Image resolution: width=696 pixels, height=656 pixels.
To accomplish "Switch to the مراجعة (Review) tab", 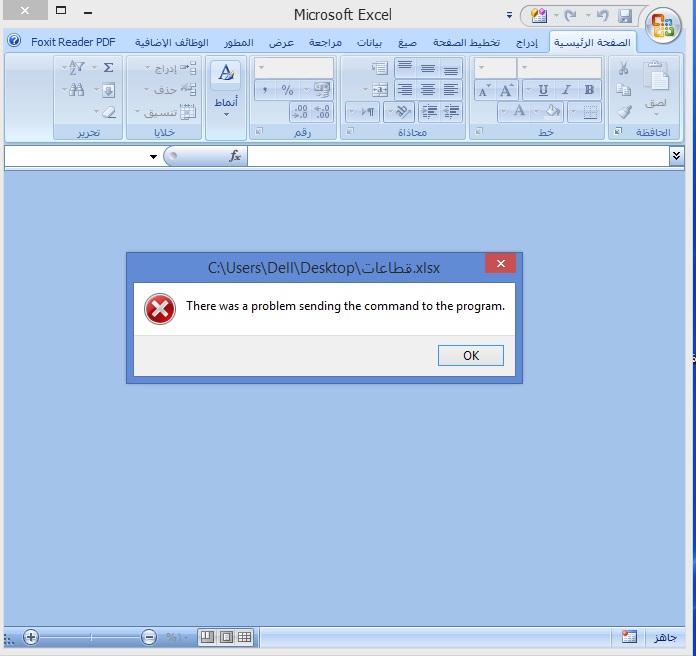I will coord(325,43).
